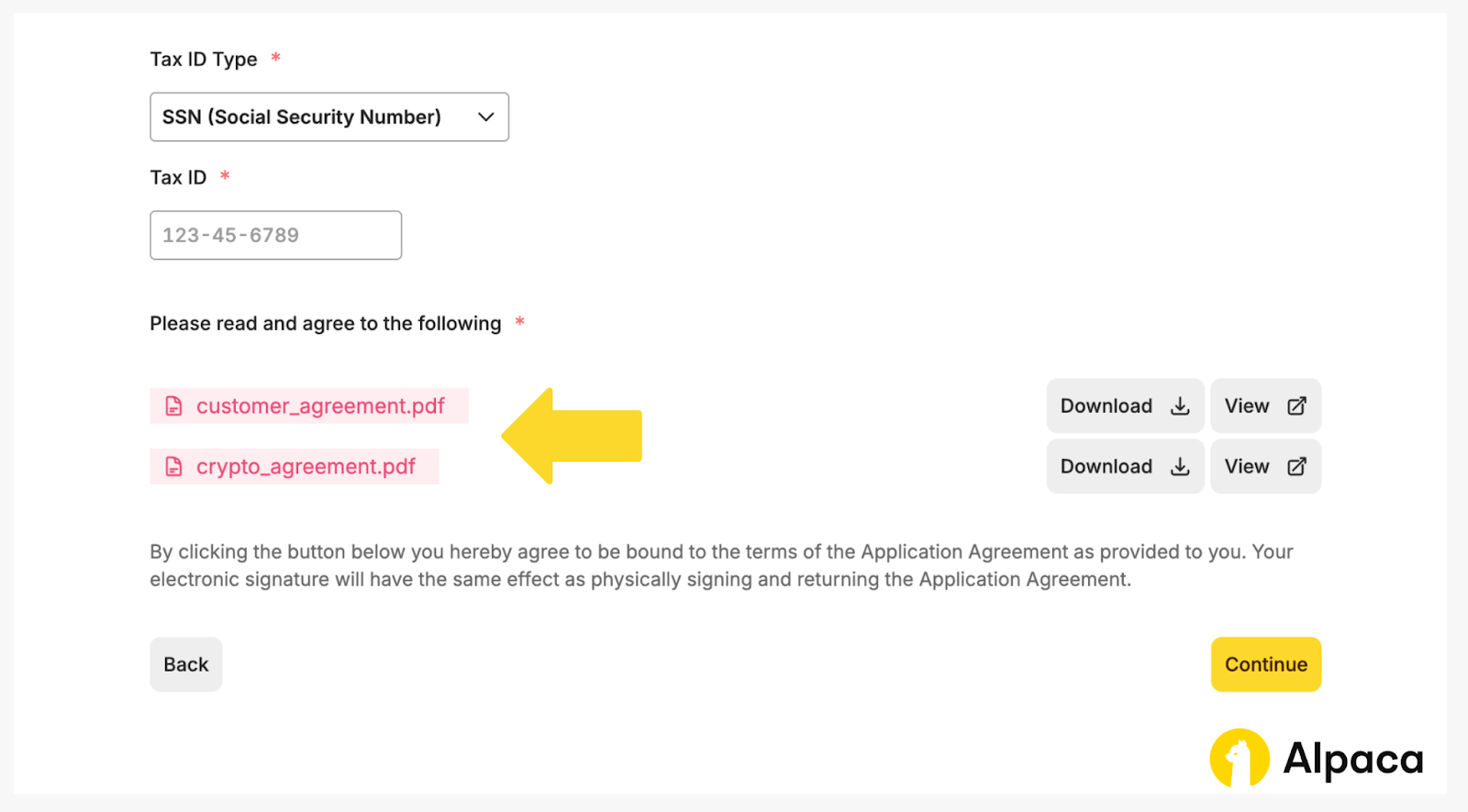
Task: Open the SSN (Social Security Number) selector
Action: [302, 117]
